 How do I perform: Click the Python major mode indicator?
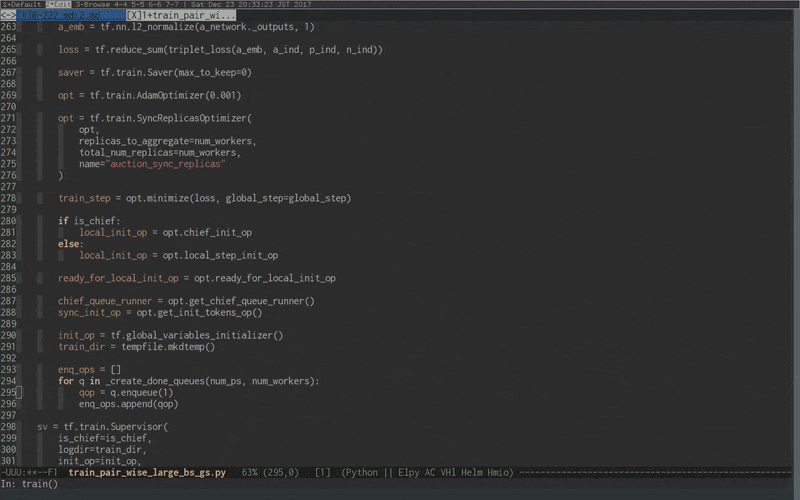pos(362,472)
